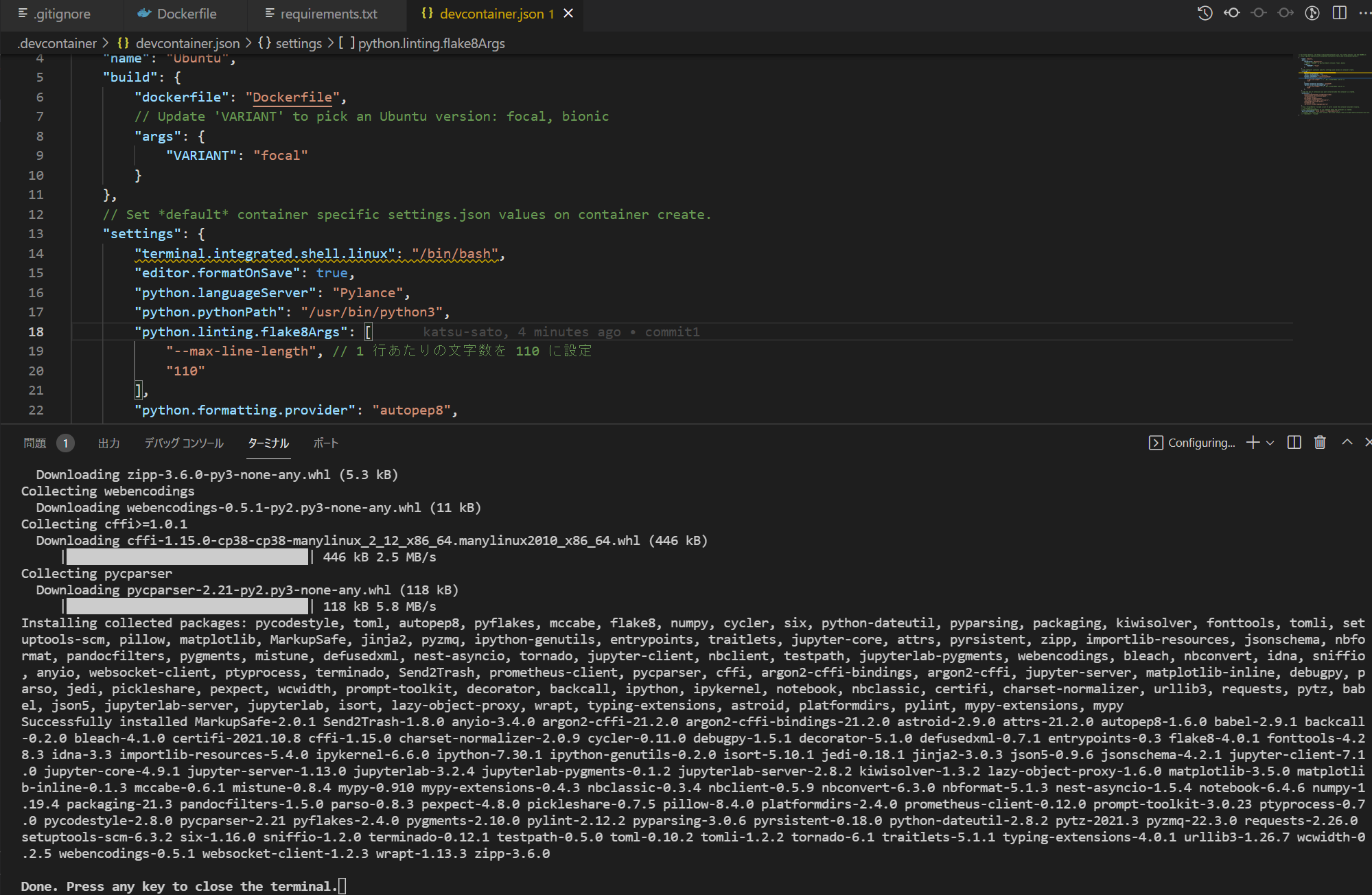
Task: Open the source control compare icon
Action: 1312,13
